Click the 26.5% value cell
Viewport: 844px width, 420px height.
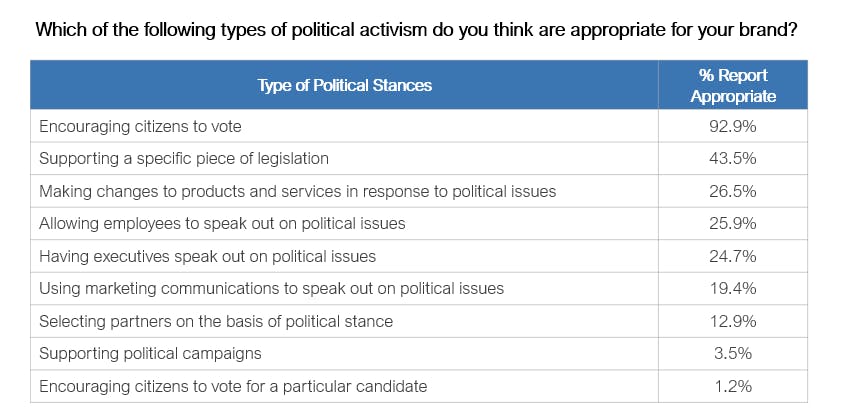click(733, 191)
